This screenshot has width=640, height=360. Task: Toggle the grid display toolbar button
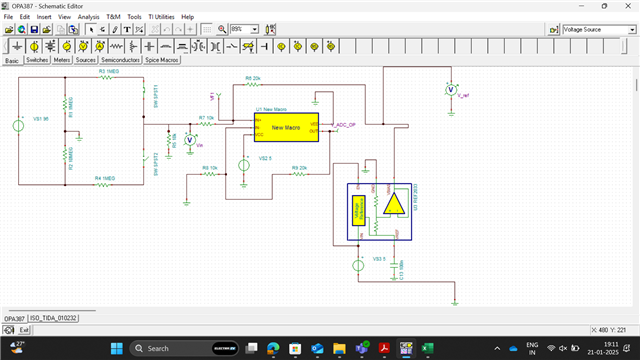click(207, 29)
